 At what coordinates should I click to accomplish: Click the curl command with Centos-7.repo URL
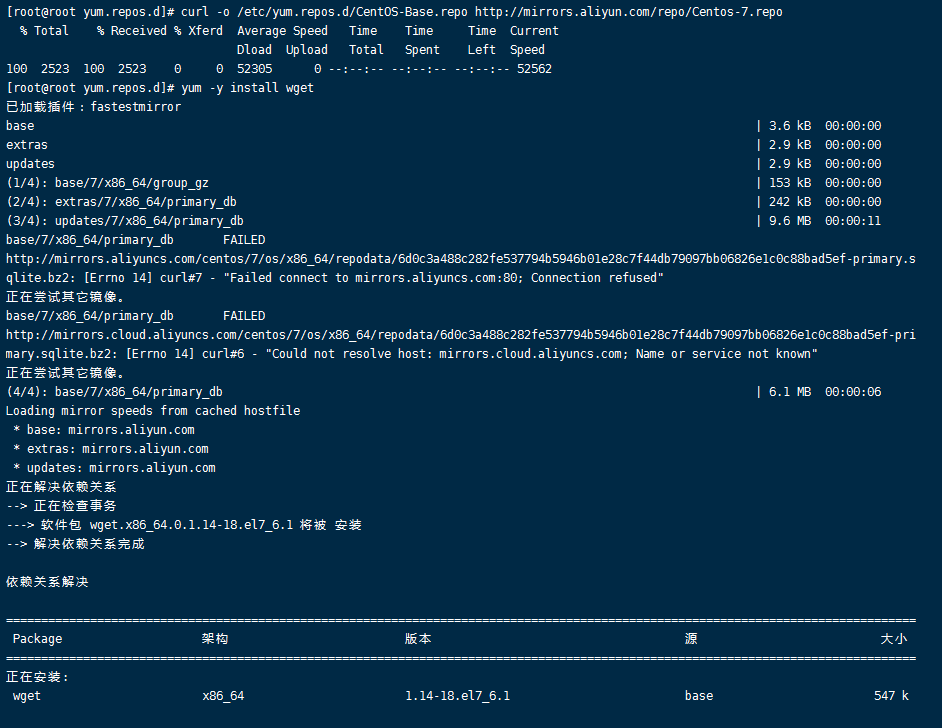click(x=481, y=12)
